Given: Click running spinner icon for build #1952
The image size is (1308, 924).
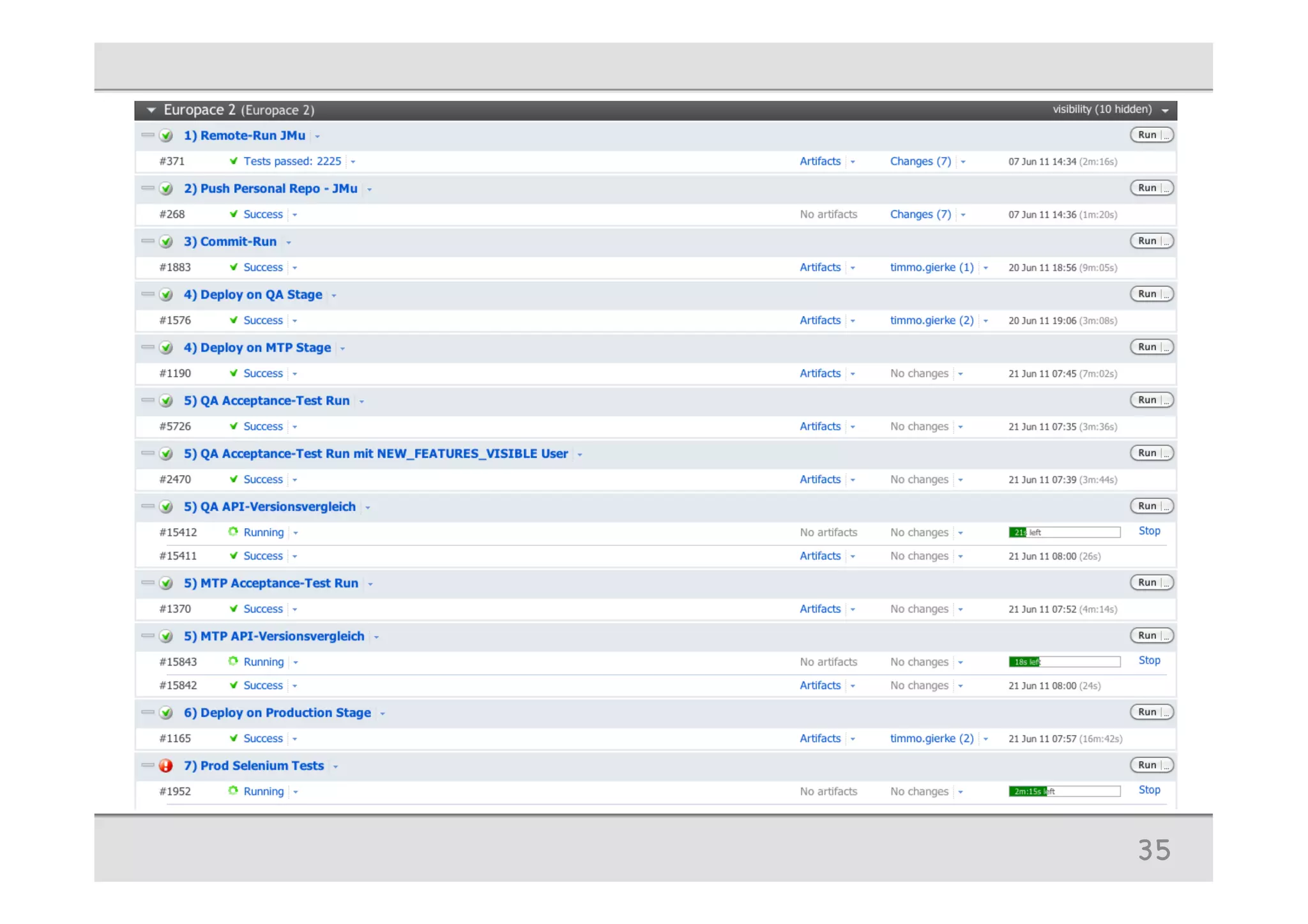Looking at the screenshot, I should (x=233, y=791).
